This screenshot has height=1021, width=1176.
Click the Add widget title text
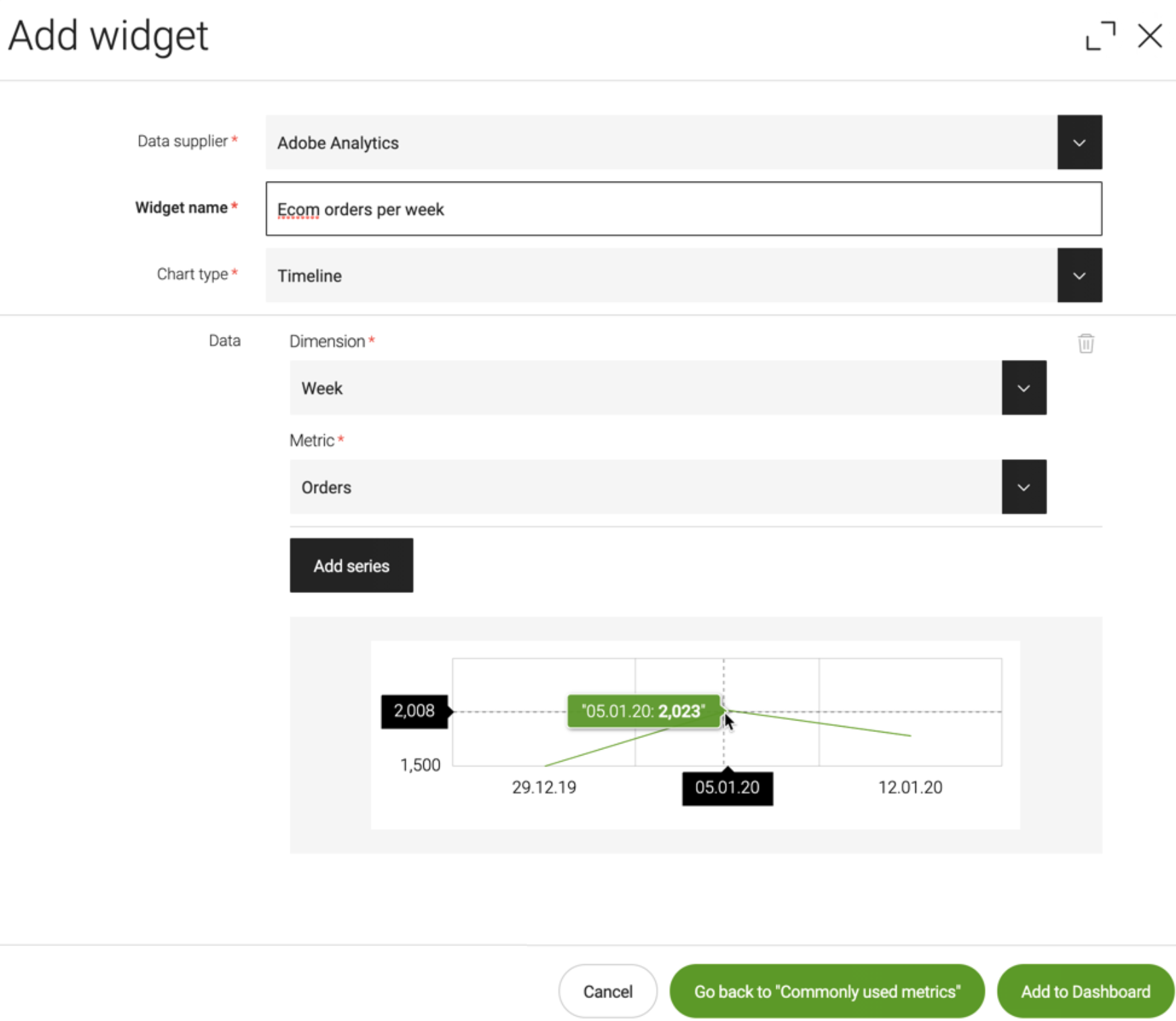click(108, 36)
